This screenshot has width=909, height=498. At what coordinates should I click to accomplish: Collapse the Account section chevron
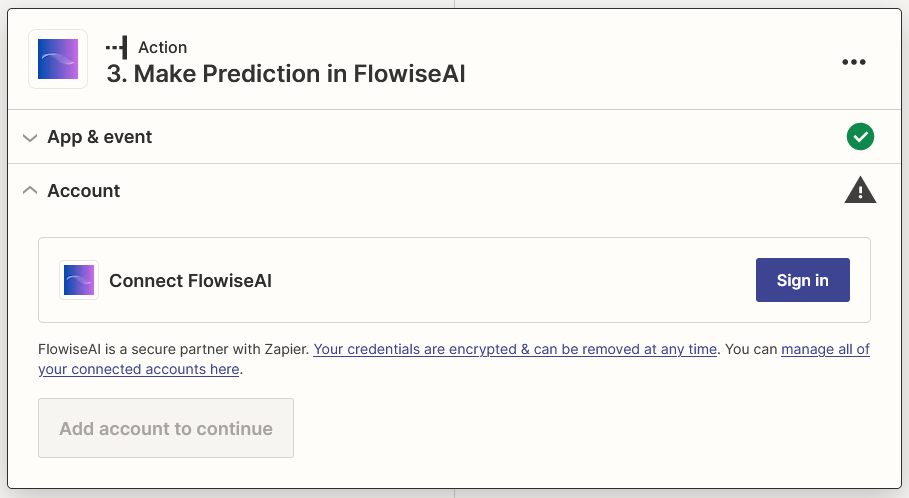click(30, 190)
